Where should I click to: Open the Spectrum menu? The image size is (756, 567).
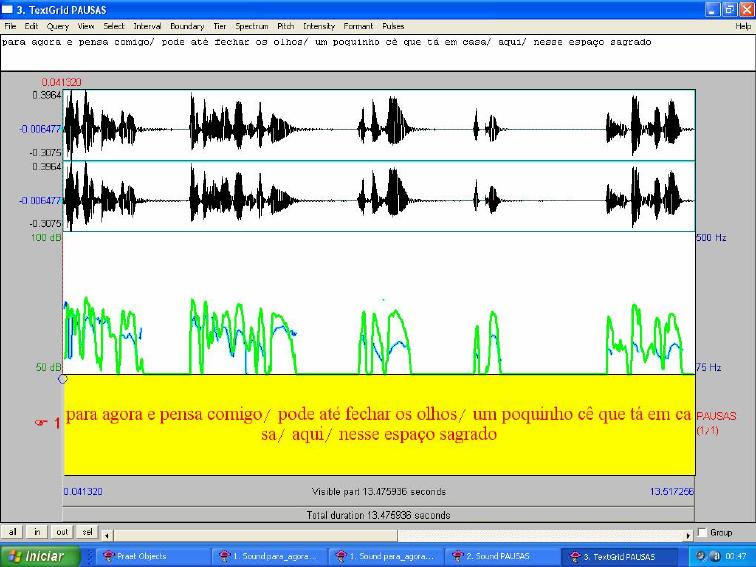coord(252,26)
